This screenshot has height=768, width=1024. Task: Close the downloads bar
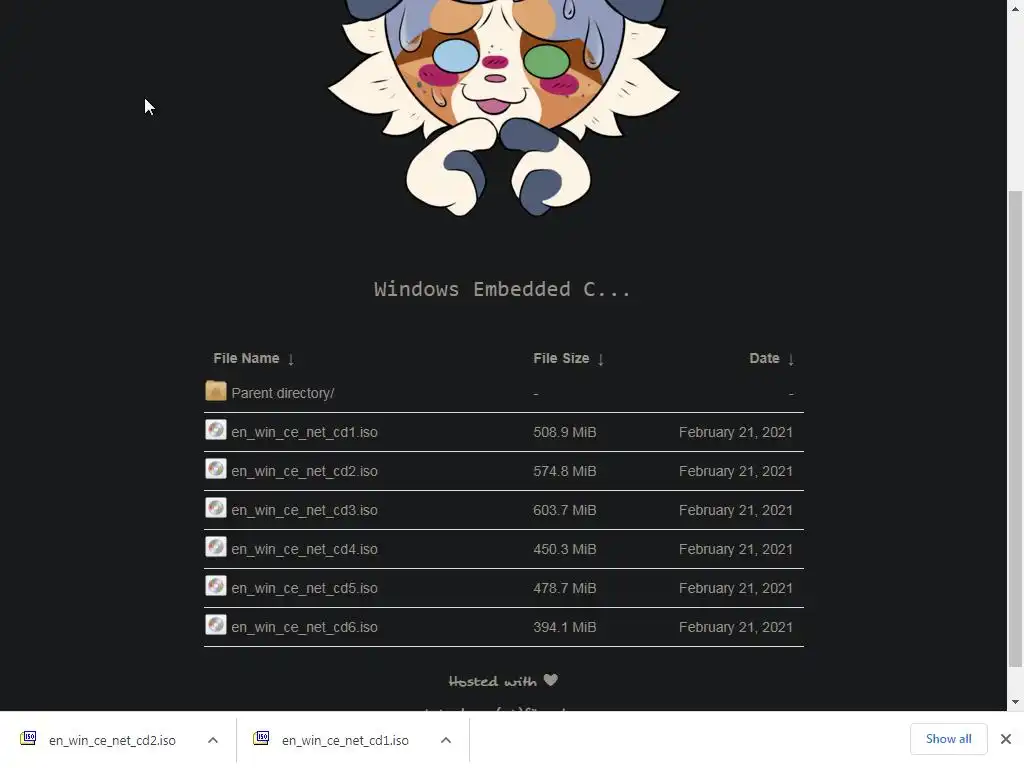coord(1006,739)
